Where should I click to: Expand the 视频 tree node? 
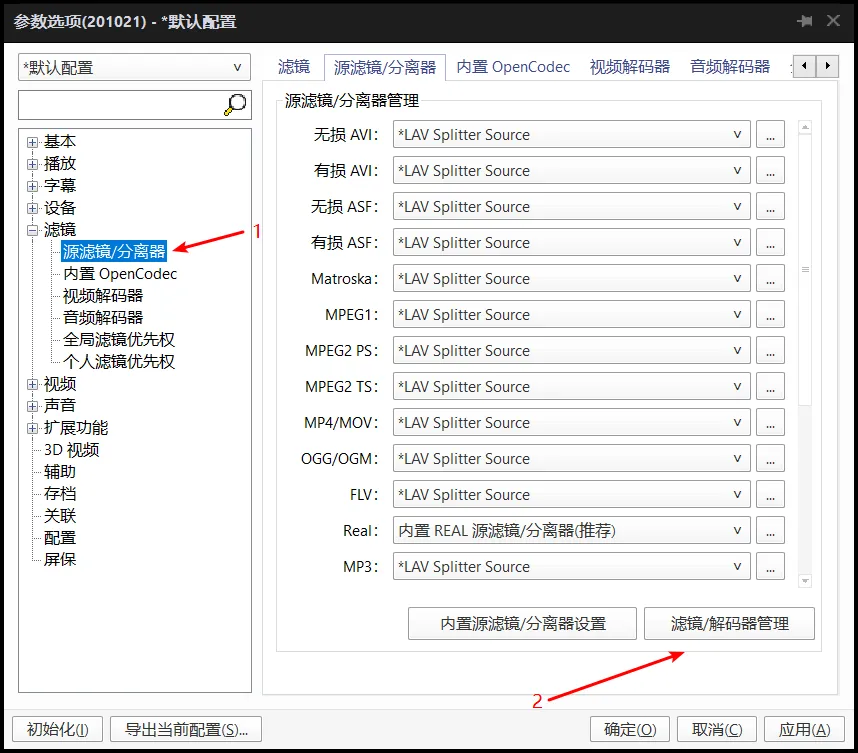click(x=33, y=383)
